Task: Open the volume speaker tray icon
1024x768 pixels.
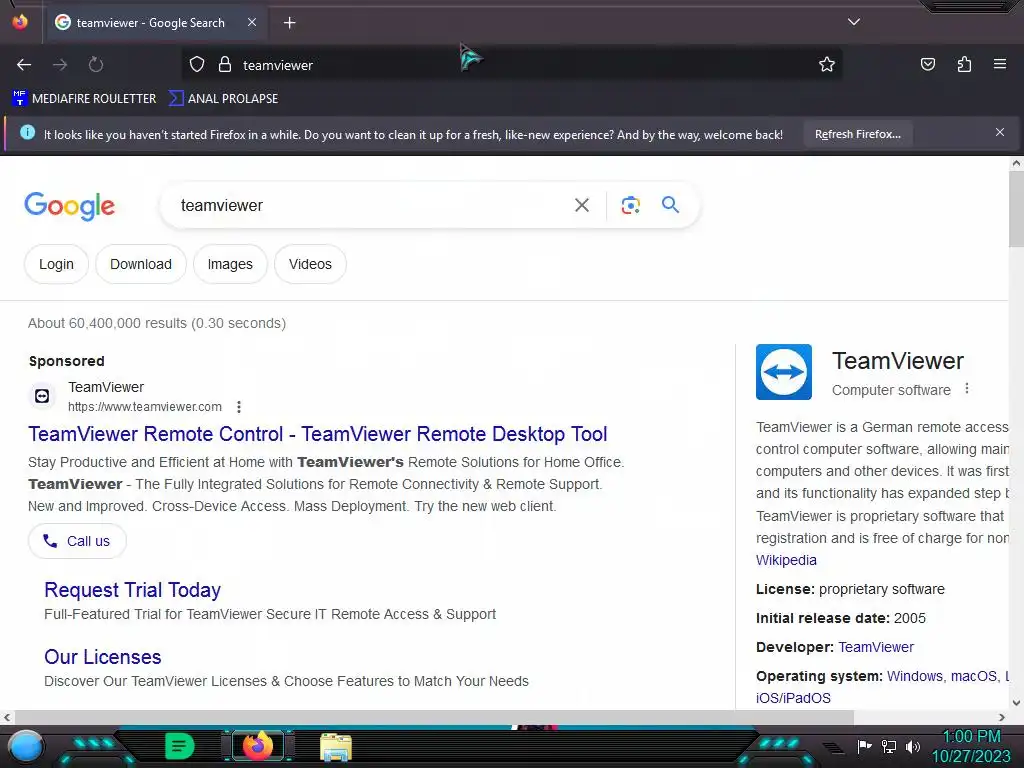Action: pos(912,746)
